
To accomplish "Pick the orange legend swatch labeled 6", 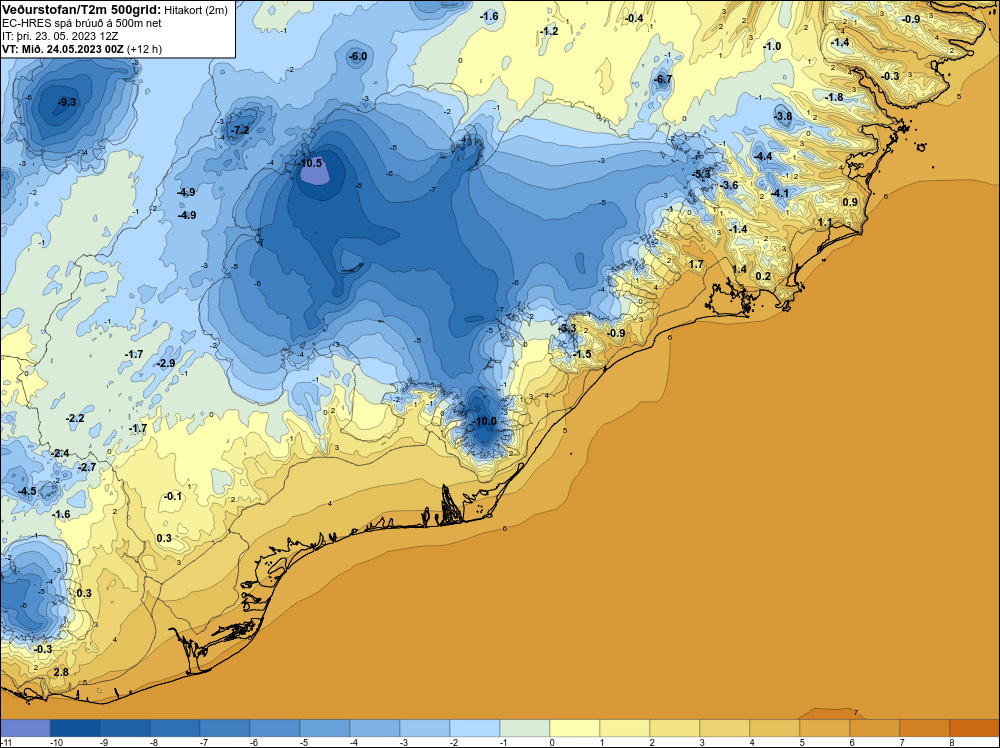I will coord(874,728).
